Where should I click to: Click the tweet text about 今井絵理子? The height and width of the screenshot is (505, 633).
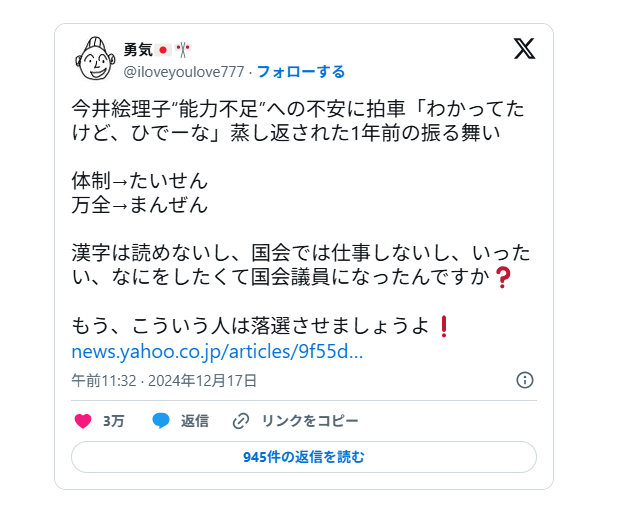coord(298,121)
